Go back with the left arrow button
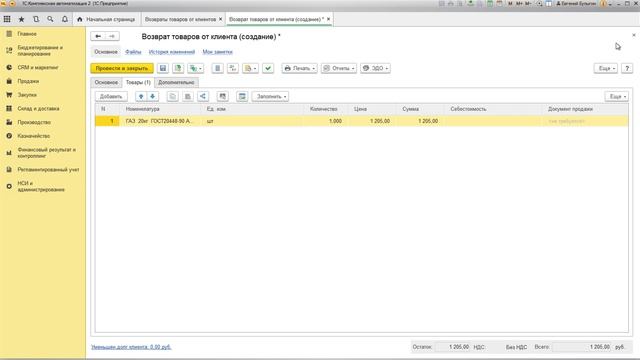 tap(98, 36)
